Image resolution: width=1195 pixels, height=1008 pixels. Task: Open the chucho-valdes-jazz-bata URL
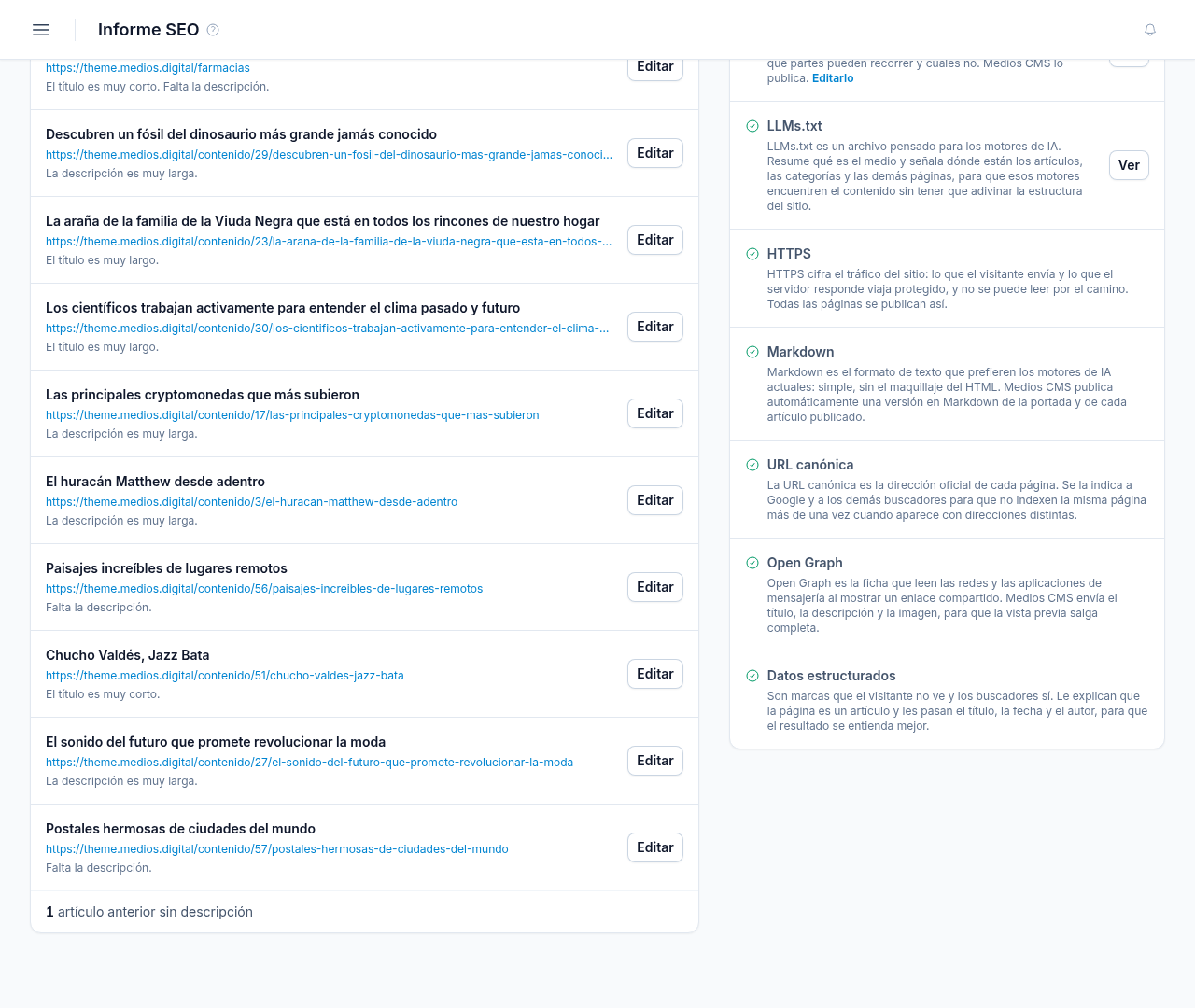[225, 676]
